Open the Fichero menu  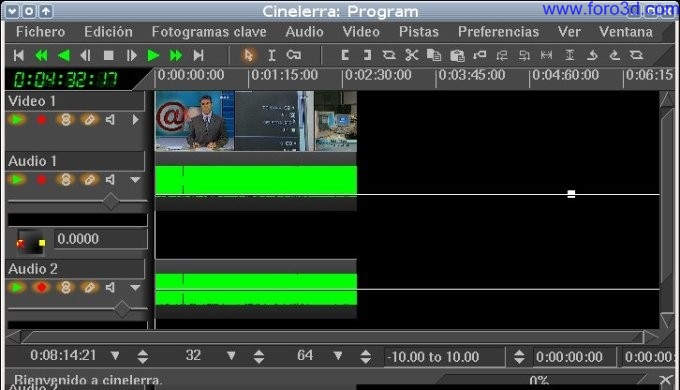pyautogui.click(x=40, y=32)
